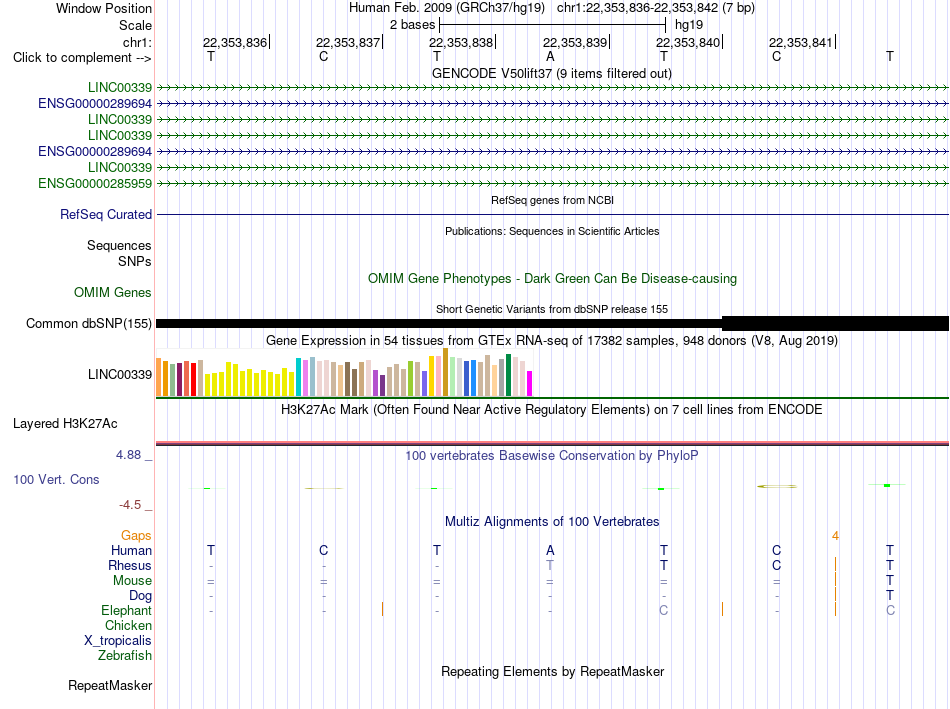950x709 pixels.
Task: Click position label 22,353,839 in the ruler
Action: 575,42
